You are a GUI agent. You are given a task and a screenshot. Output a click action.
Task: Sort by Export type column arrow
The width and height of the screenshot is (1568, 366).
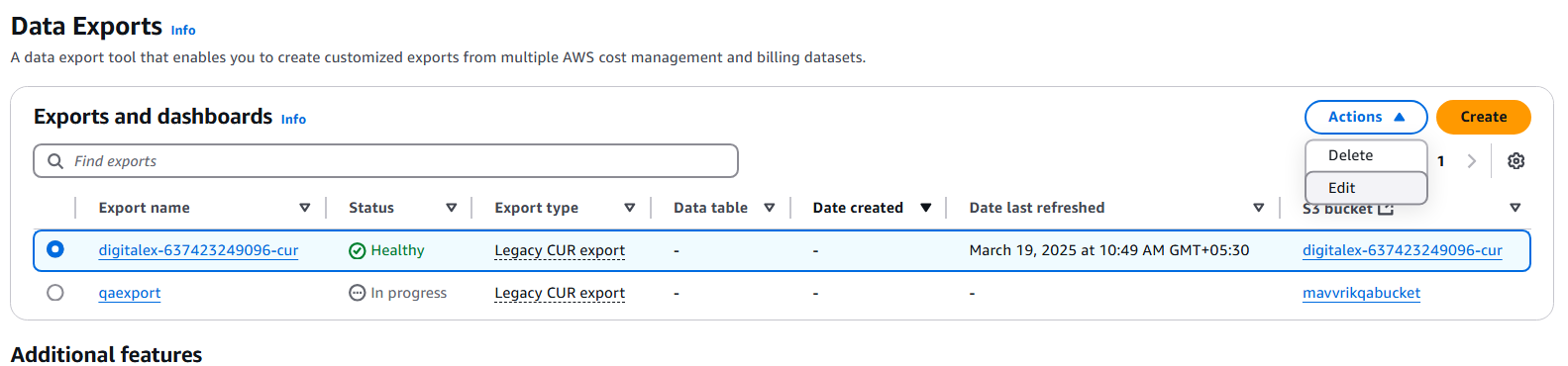(629, 208)
